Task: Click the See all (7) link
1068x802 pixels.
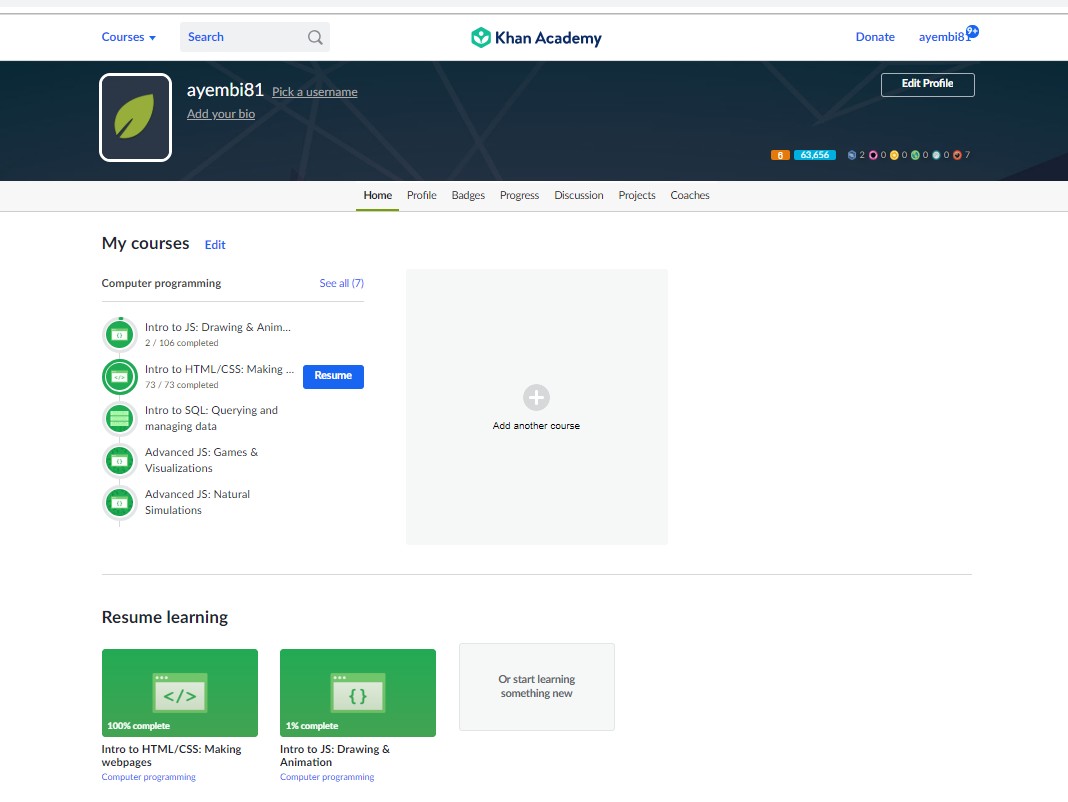Action: click(341, 283)
